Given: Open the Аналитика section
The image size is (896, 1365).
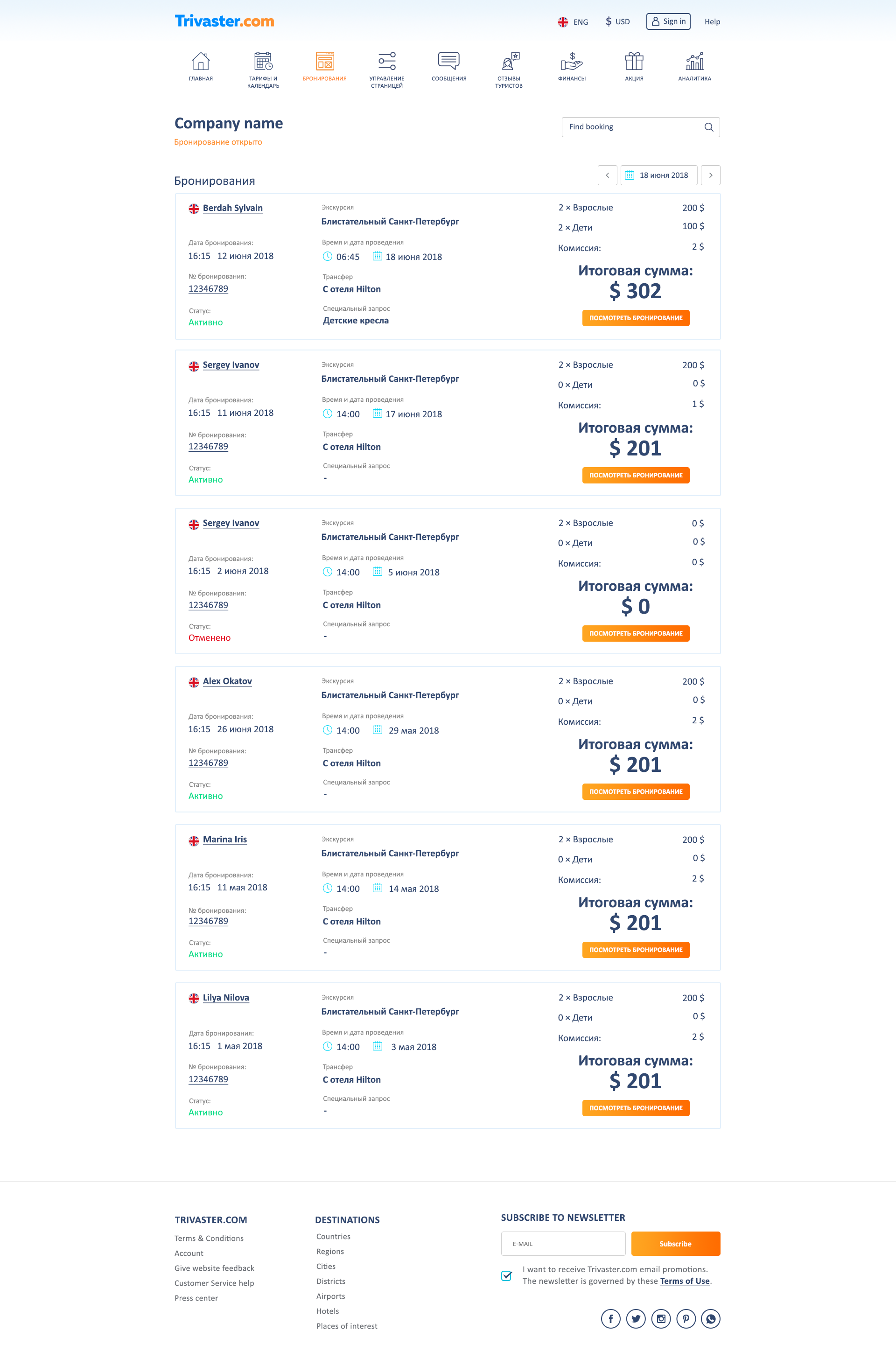Looking at the screenshot, I should click(x=695, y=60).
